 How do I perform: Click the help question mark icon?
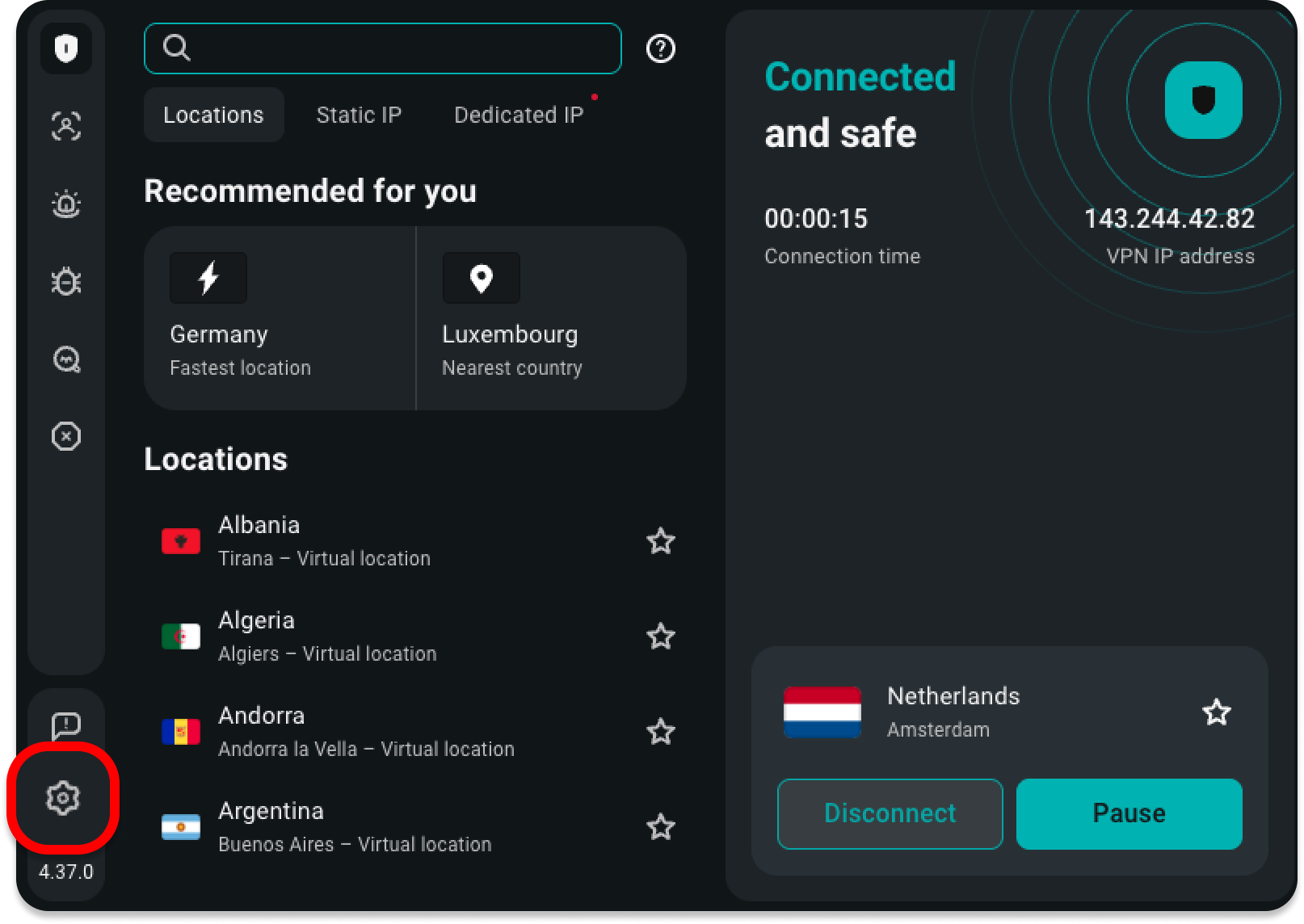(x=660, y=49)
